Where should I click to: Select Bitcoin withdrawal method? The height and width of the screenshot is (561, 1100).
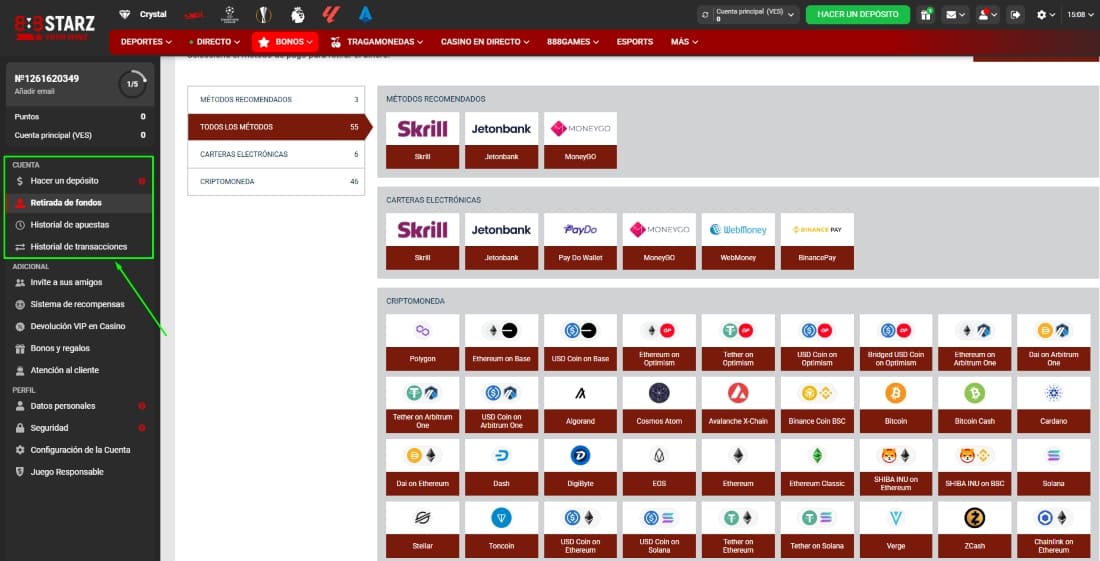(x=896, y=405)
